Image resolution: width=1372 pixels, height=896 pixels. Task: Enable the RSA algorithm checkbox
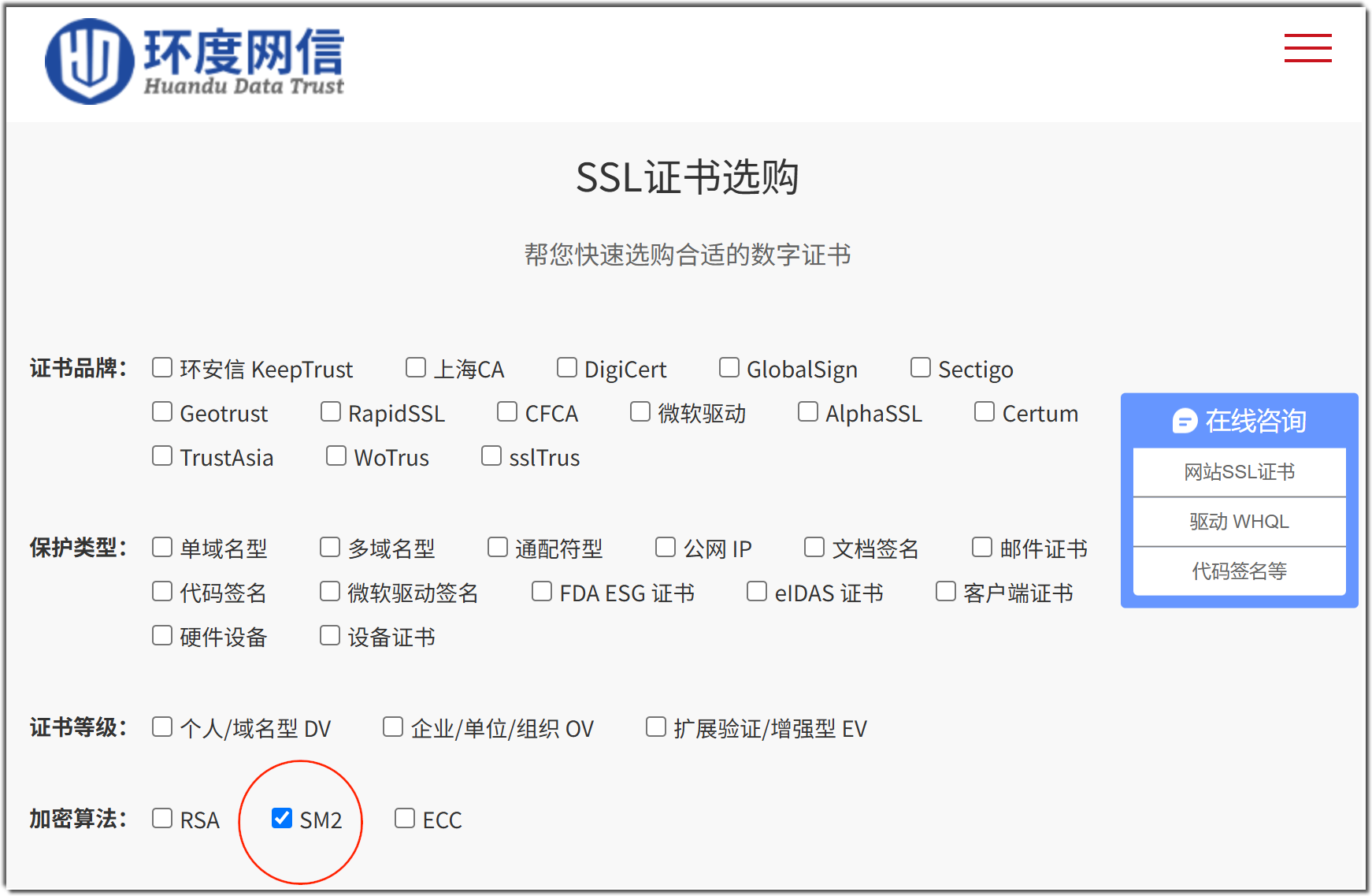tap(161, 818)
